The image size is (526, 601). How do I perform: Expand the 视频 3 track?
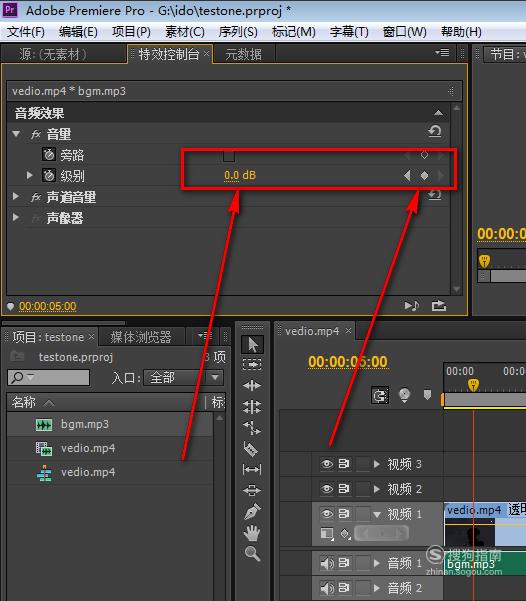376,464
